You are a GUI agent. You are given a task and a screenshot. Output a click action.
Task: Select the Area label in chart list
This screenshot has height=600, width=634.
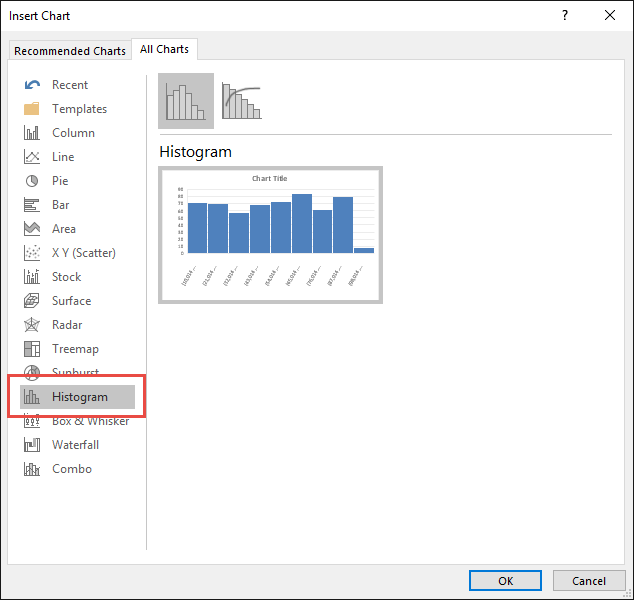pos(64,229)
